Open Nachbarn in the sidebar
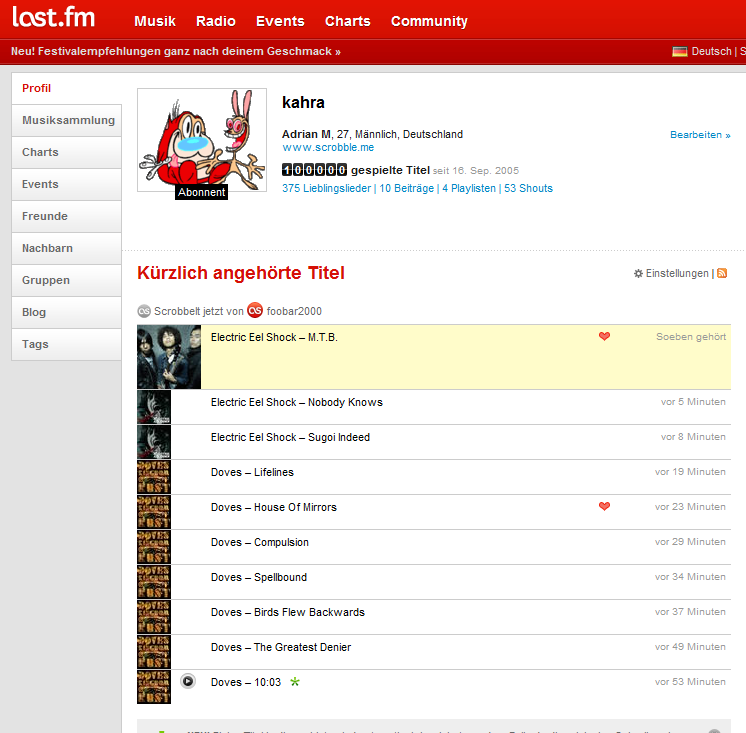Image resolution: width=746 pixels, height=733 pixels. point(67,248)
